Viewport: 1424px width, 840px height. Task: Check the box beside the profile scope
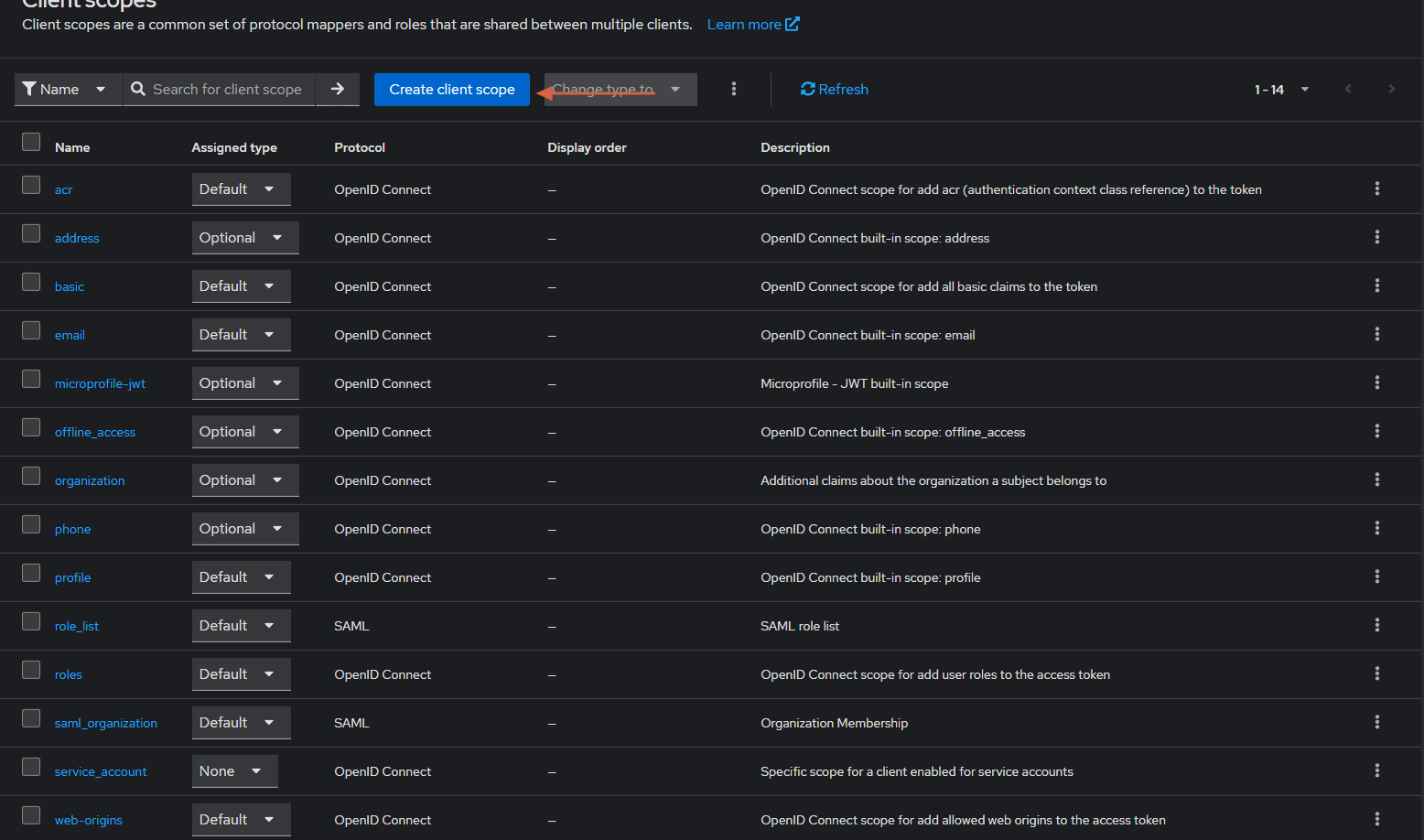pos(31,573)
